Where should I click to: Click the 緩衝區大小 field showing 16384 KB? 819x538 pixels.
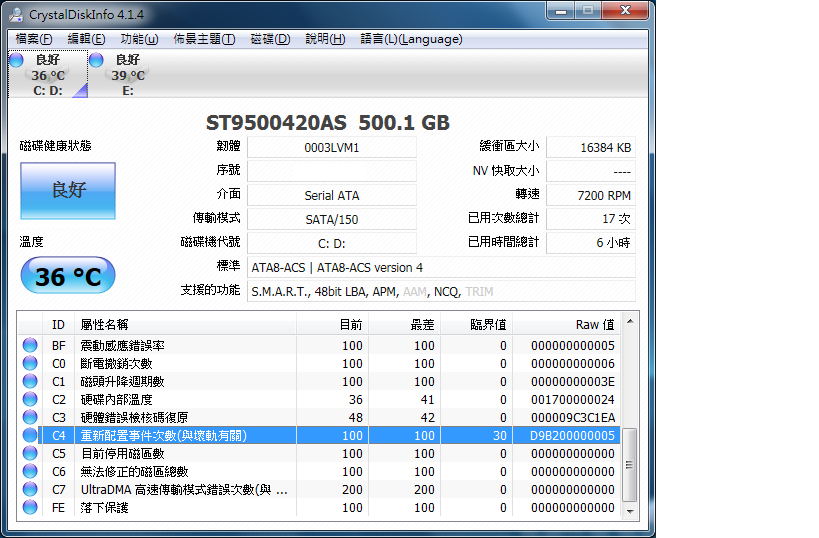click(x=591, y=147)
